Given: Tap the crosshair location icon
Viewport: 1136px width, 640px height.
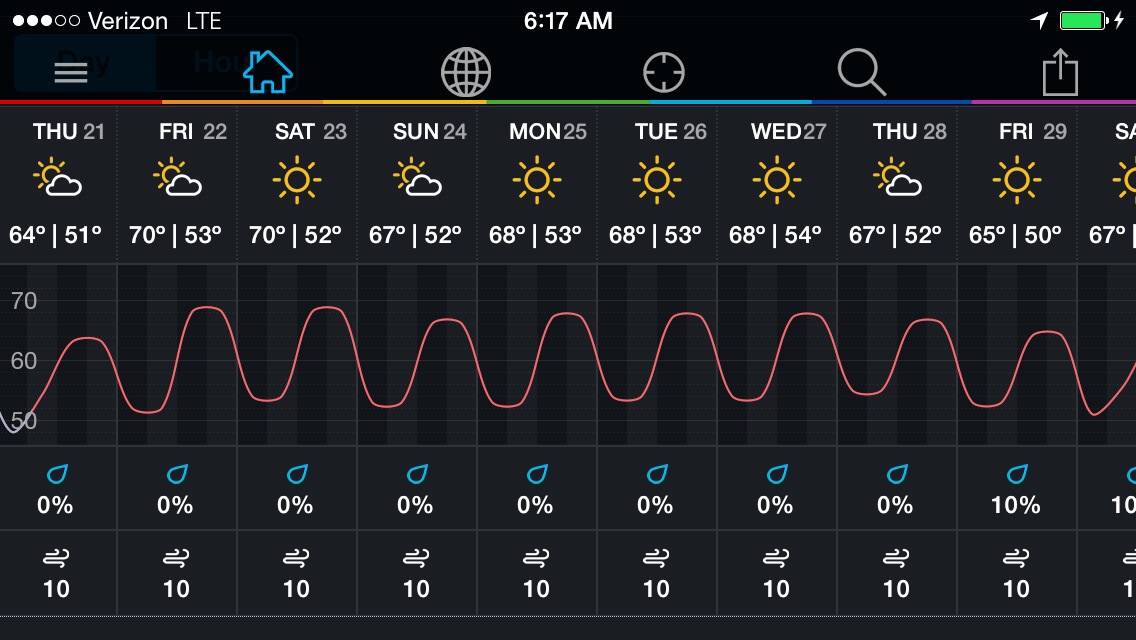Looking at the screenshot, I should [664, 72].
